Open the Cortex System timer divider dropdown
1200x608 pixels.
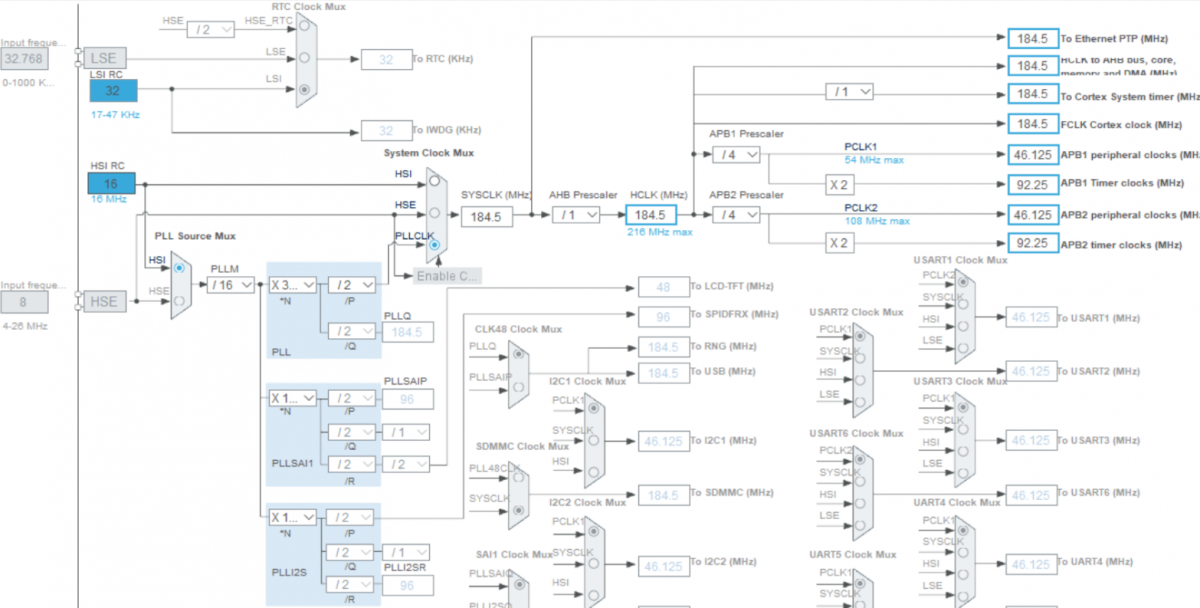(848, 92)
